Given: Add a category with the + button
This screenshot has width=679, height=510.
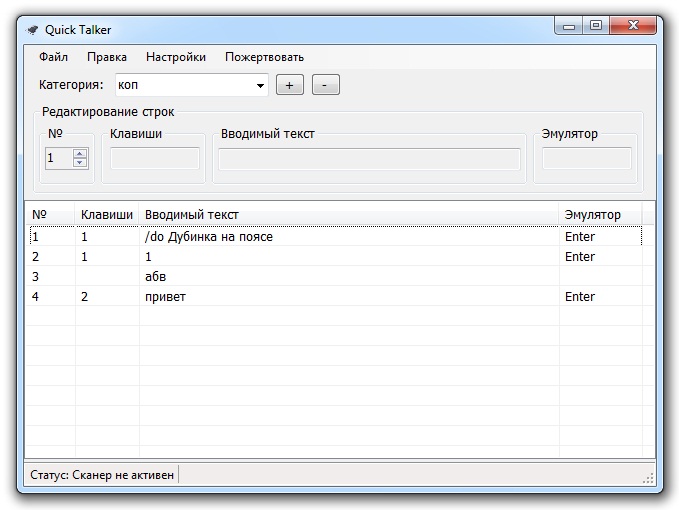Looking at the screenshot, I should (x=290, y=85).
